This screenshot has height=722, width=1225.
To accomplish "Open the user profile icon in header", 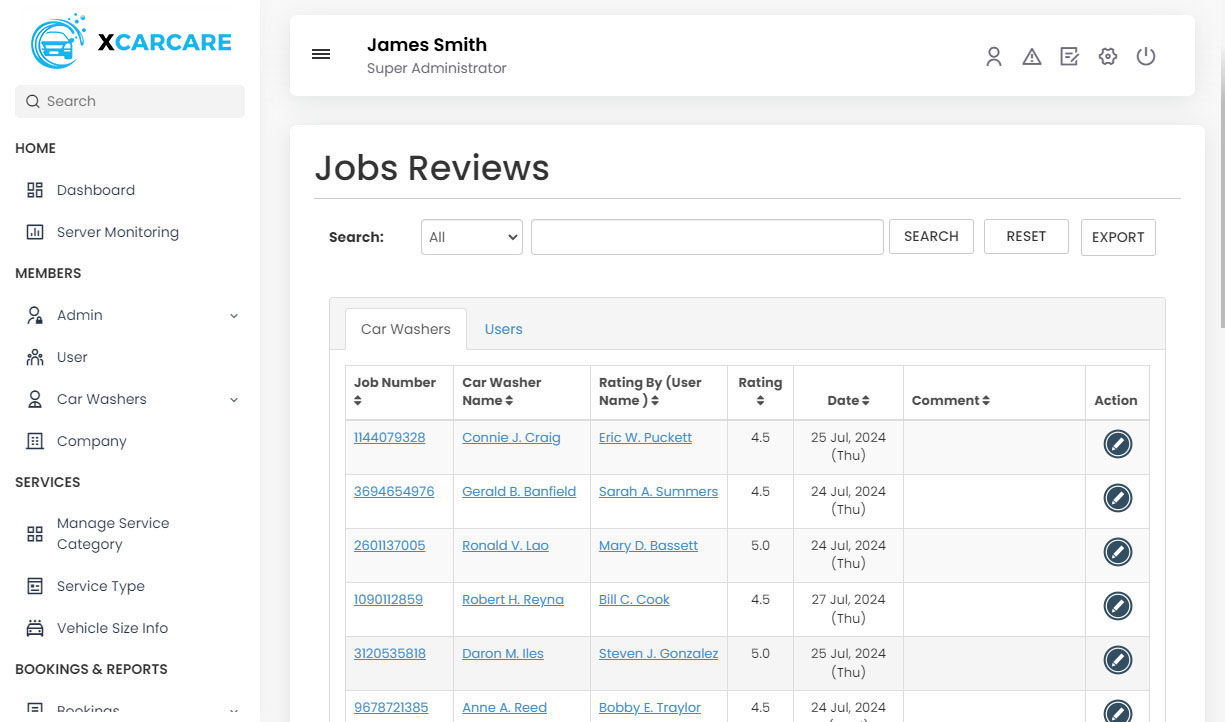I will click(993, 57).
